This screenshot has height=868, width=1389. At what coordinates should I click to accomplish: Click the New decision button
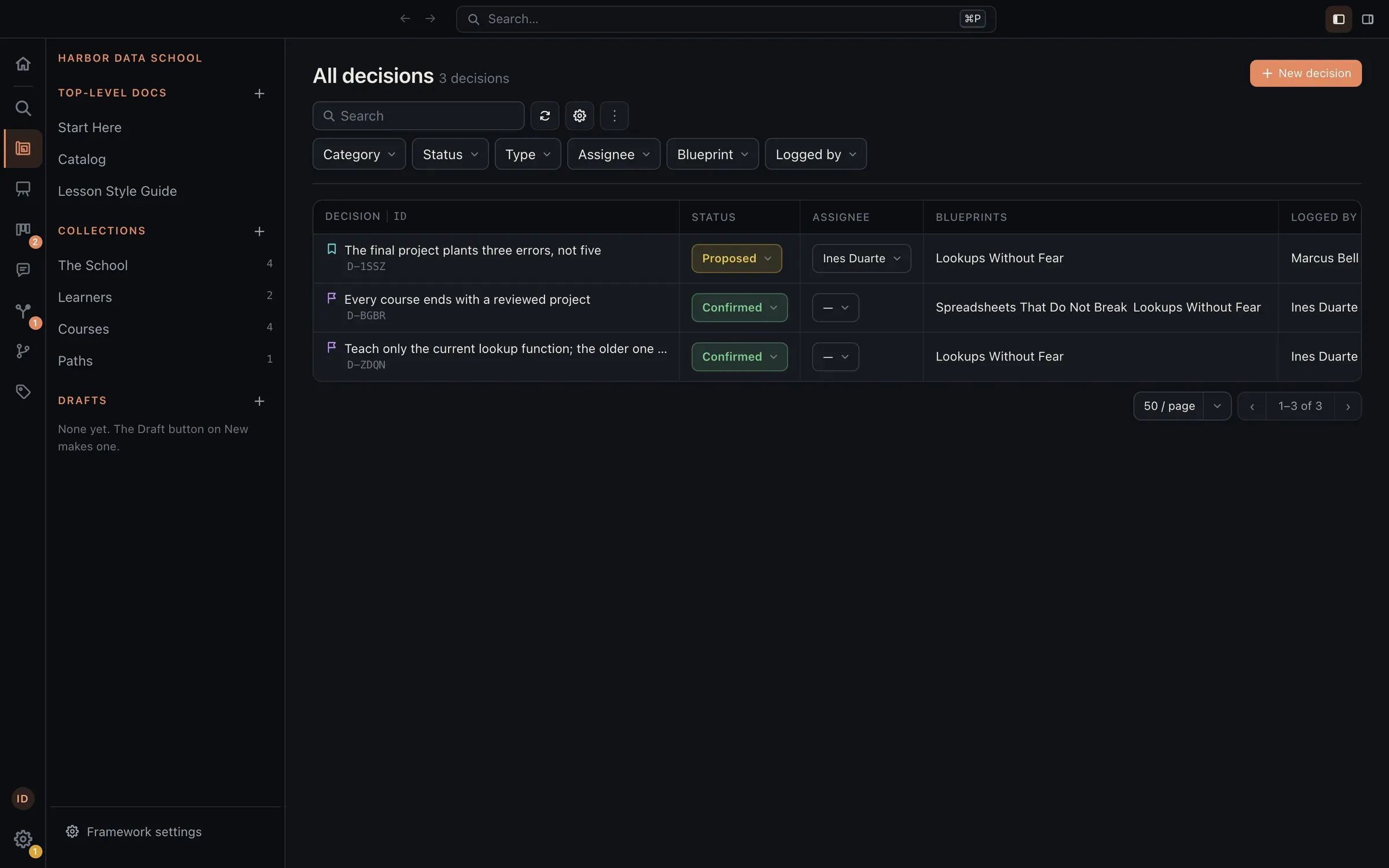(1305, 73)
